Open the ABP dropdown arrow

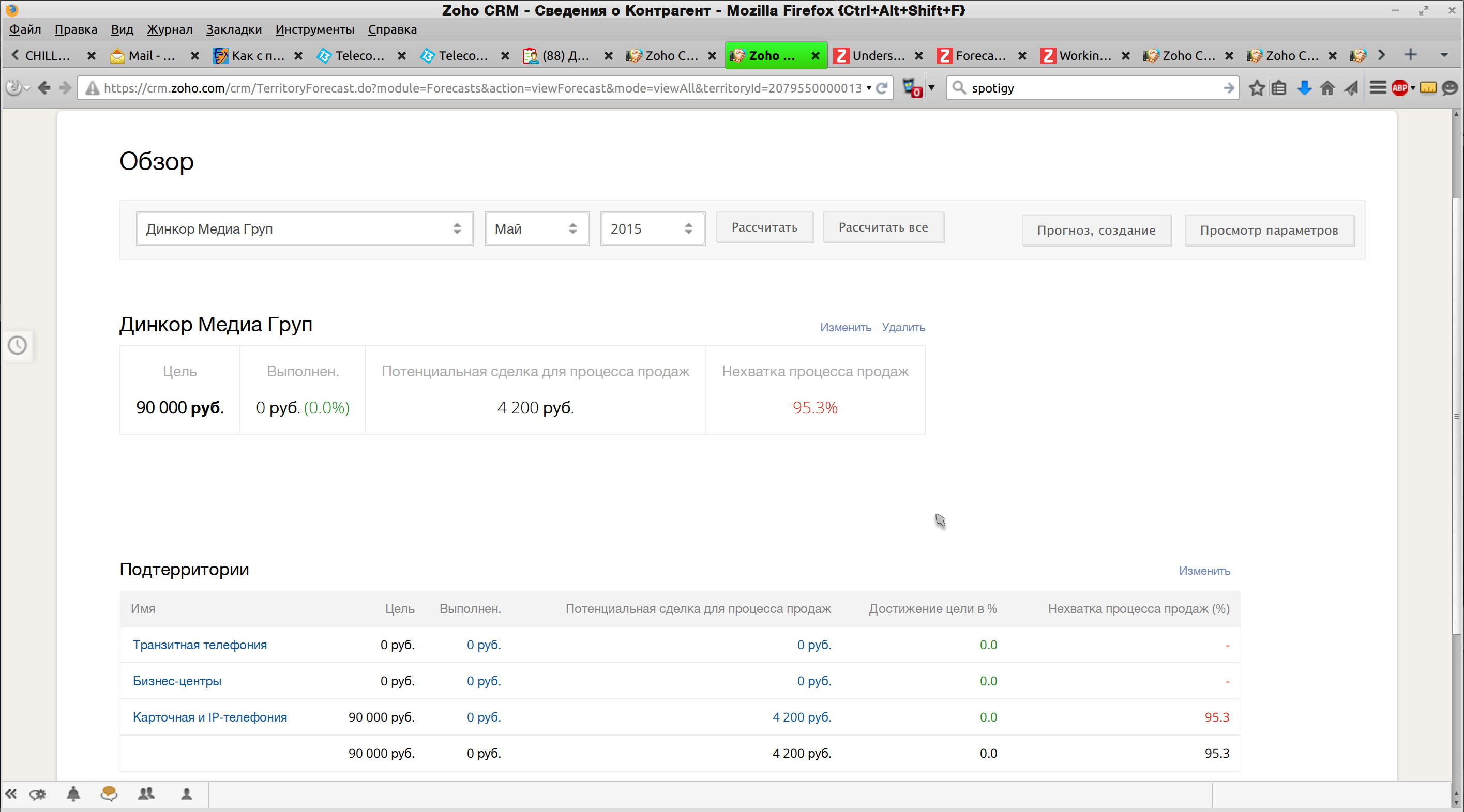click(x=1413, y=88)
